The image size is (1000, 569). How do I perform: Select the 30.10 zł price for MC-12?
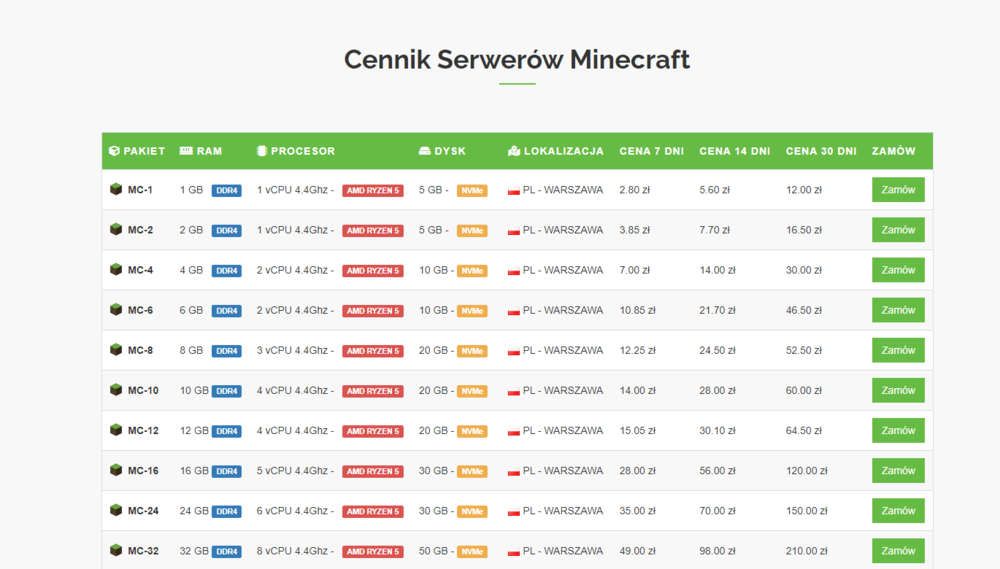(x=717, y=431)
